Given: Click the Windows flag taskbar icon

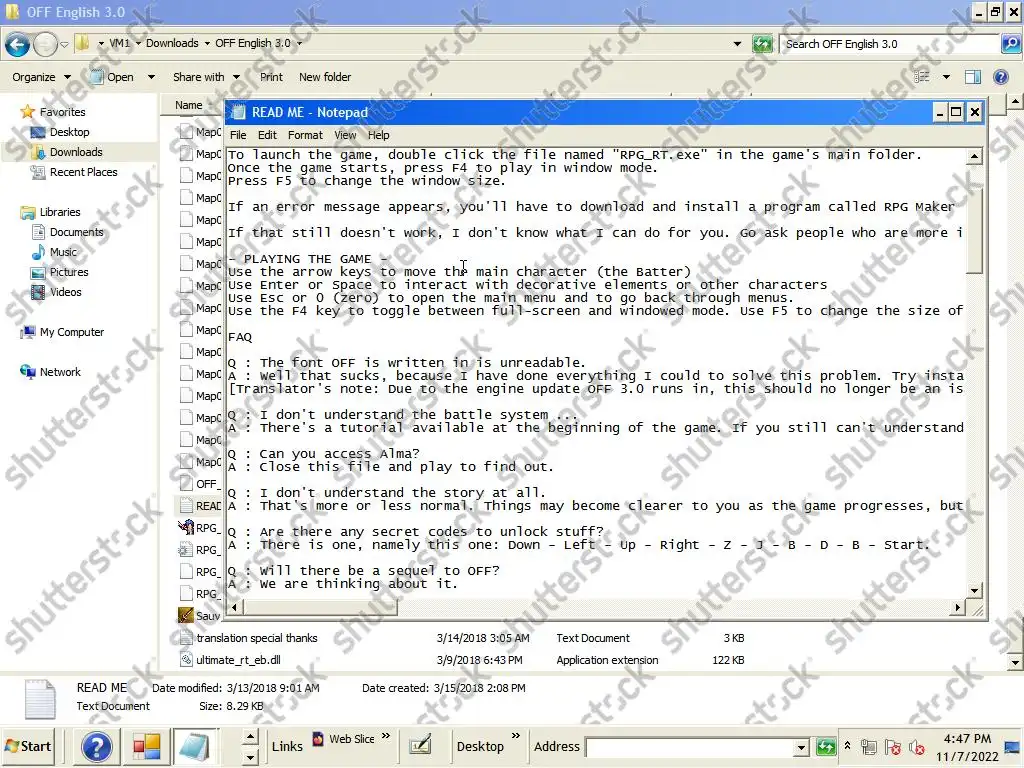Looking at the screenshot, I should pos(146,746).
